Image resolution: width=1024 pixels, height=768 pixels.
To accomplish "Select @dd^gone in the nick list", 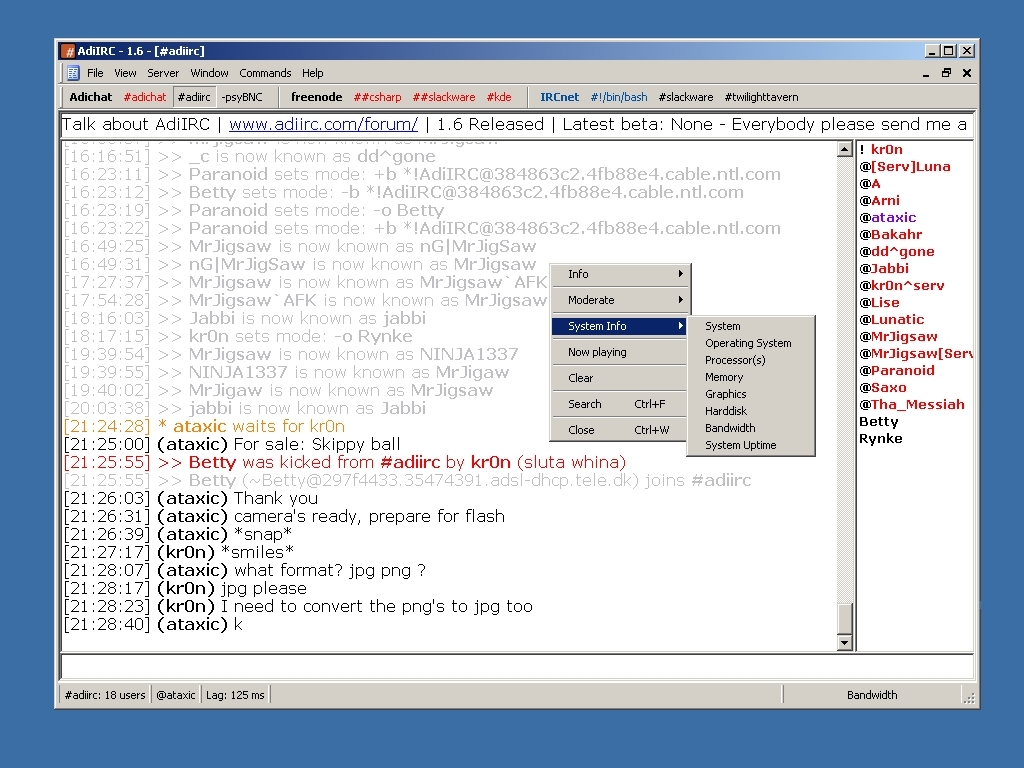I will point(896,251).
